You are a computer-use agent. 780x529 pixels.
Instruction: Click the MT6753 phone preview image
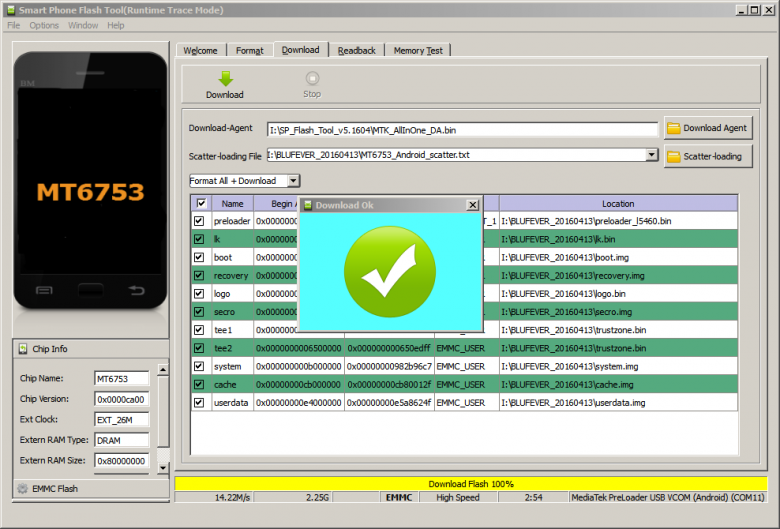[x=91, y=180]
